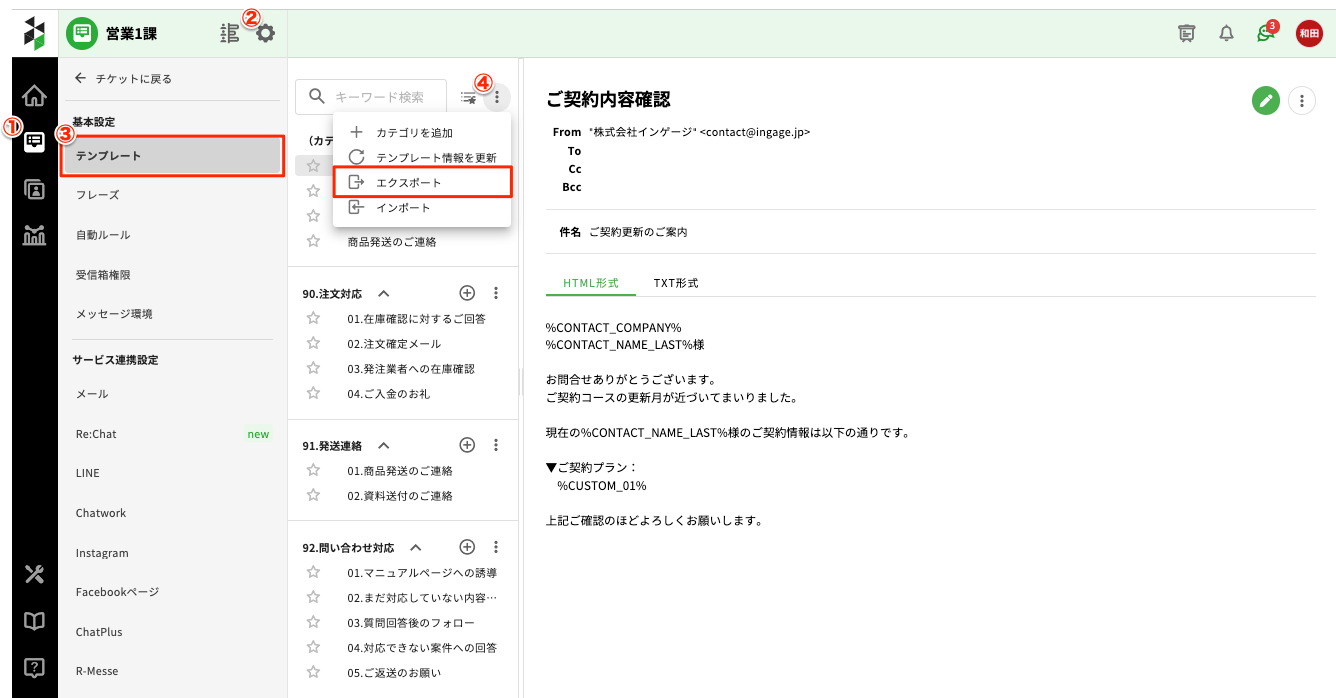This screenshot has width=1336, height=698.
Task: Open the home icon in sidebar
Action: click(34, 96)
